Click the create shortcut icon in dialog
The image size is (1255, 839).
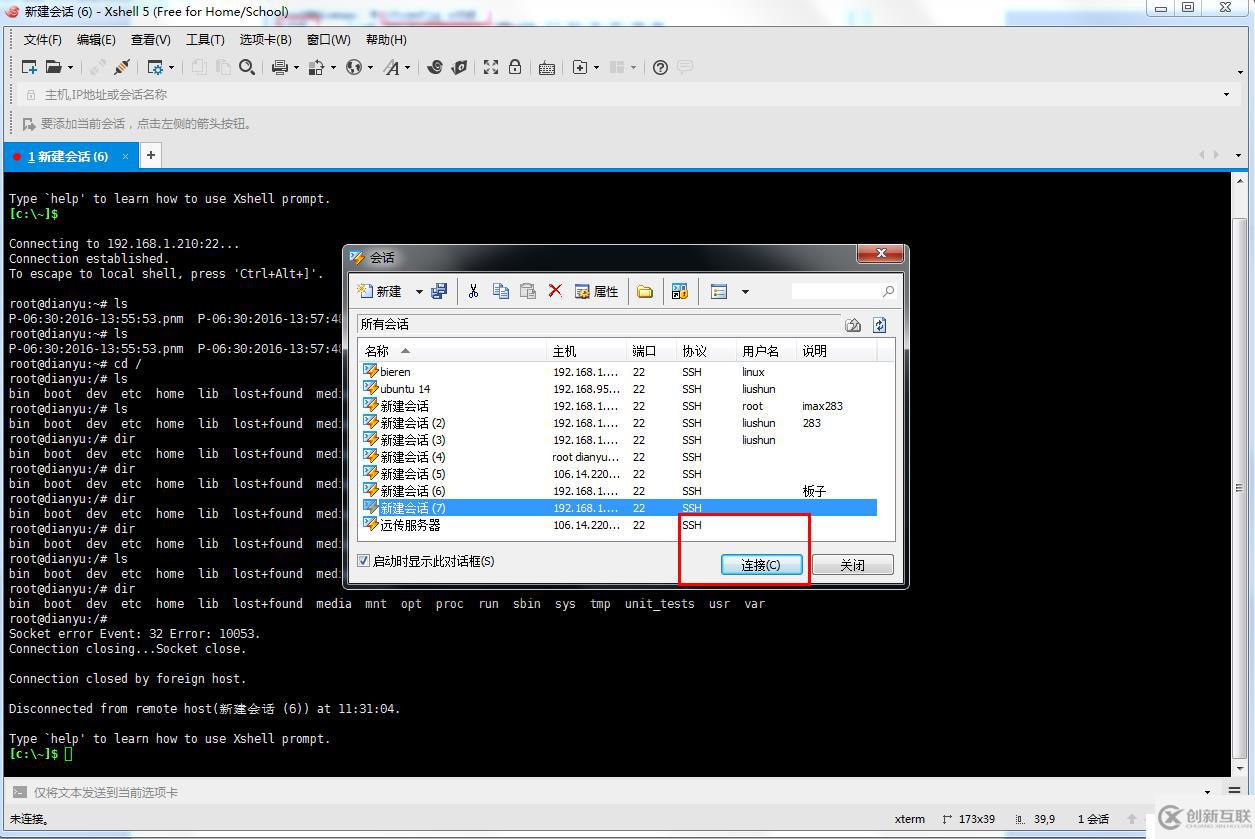680,291
